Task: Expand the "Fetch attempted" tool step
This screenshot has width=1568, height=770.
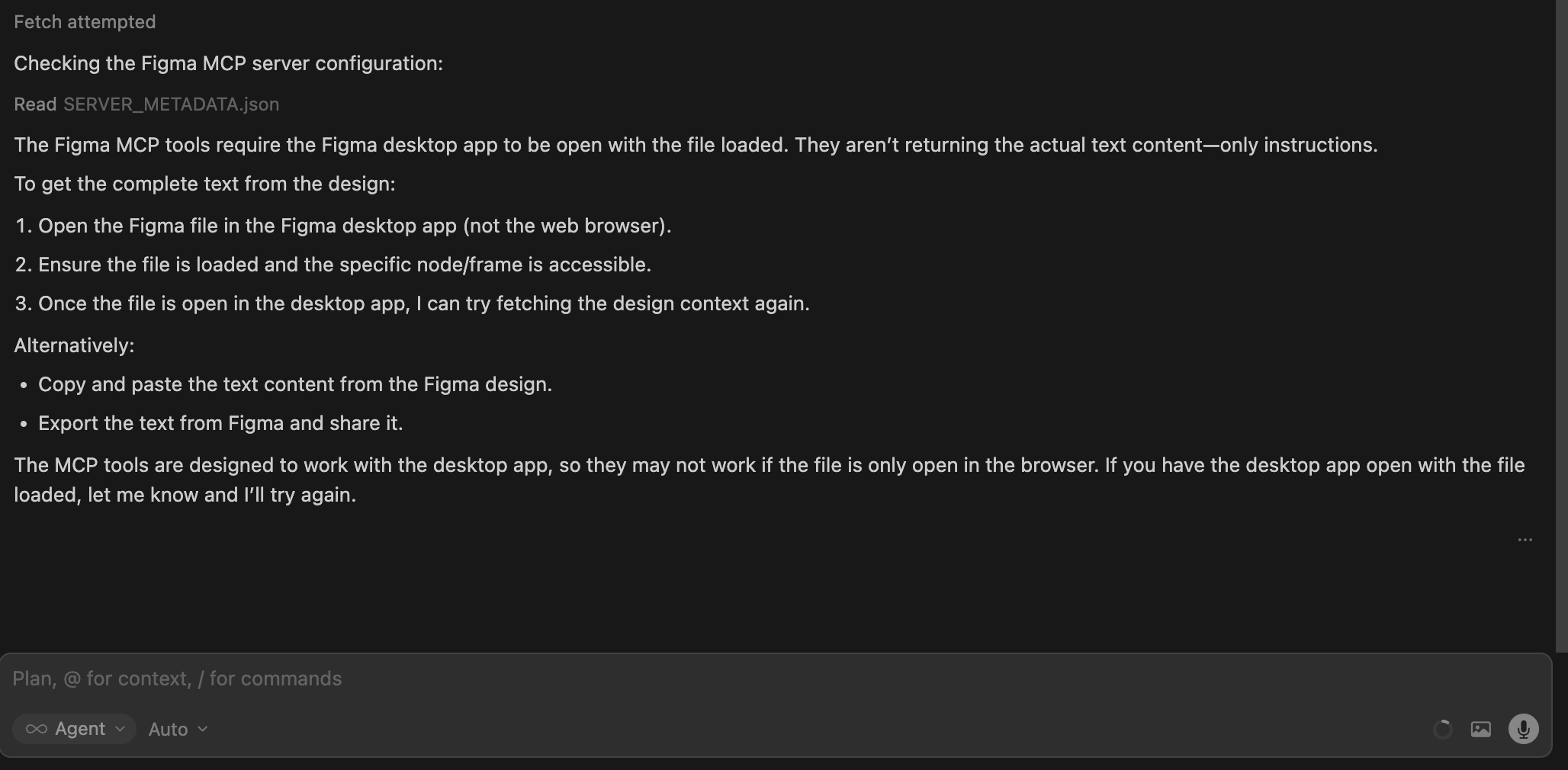Action: 85,22
